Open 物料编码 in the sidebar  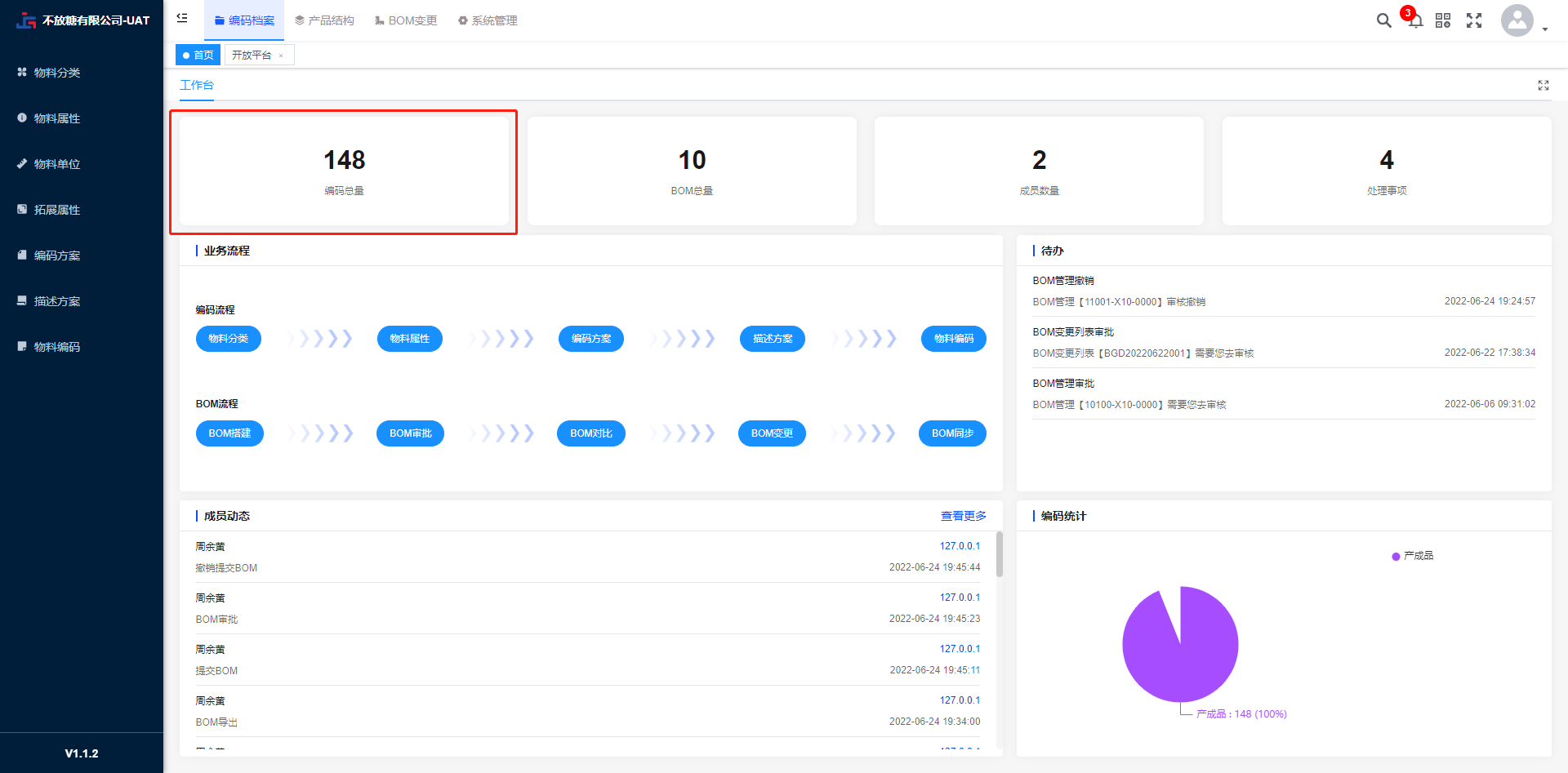[x=82, y=347]
